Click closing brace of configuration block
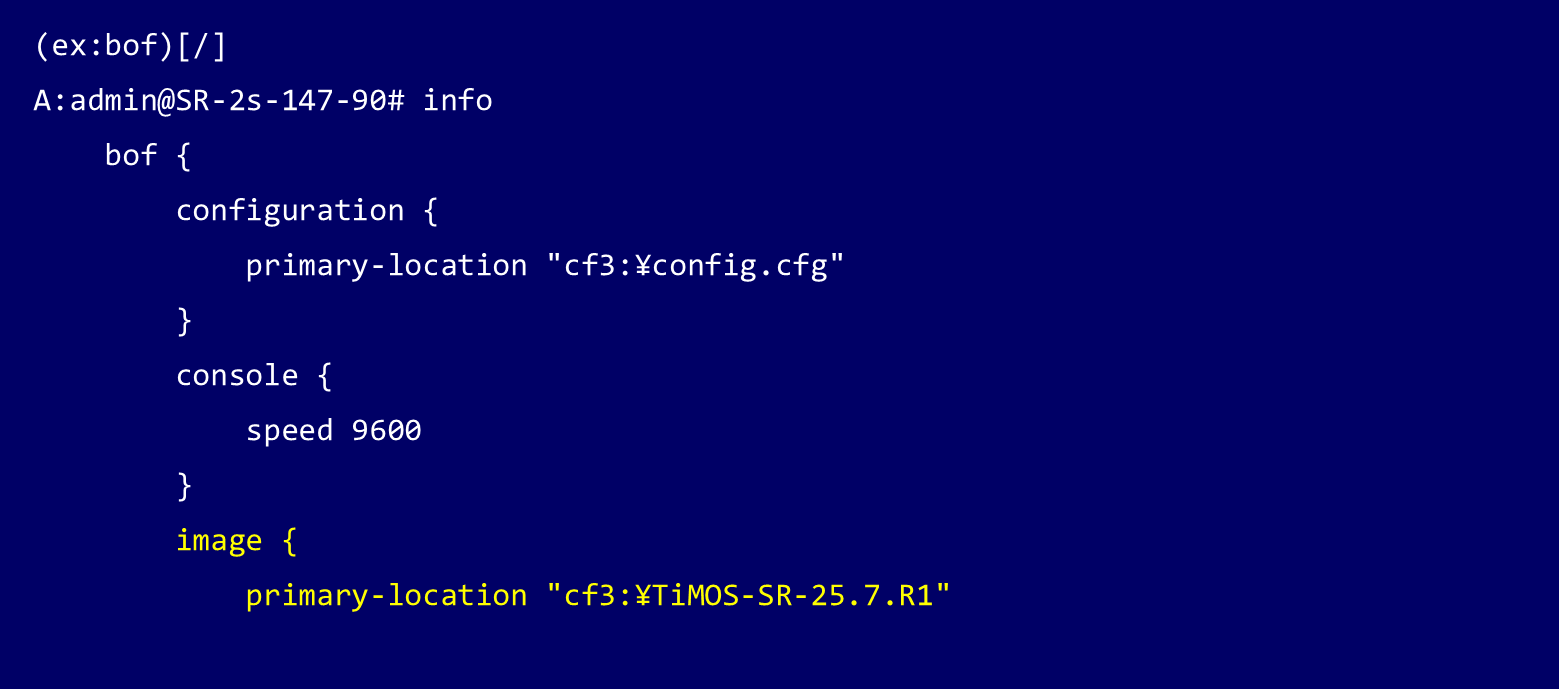The width and height of the screenshot is (1559, 689). (184, 321)
